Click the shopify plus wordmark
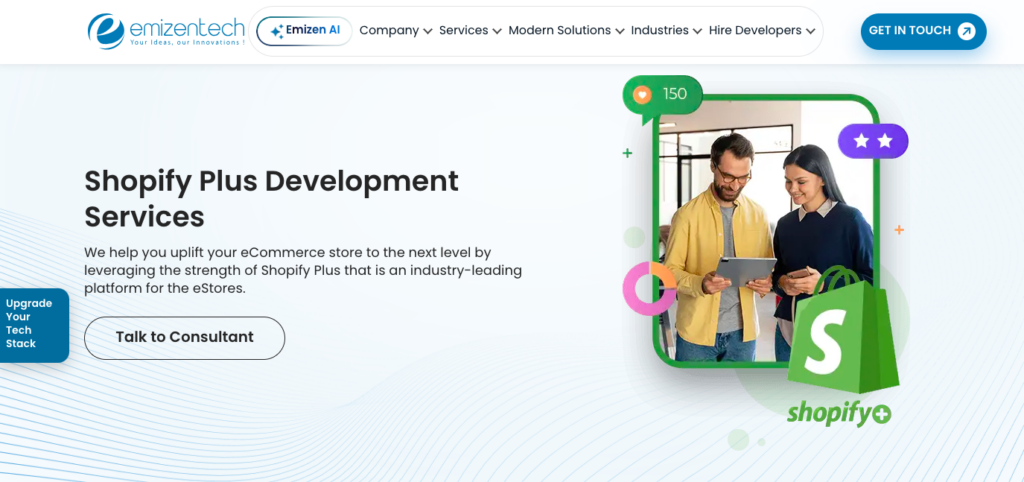This screenshot has height=482, width=1024. pyautogui.click(x=839, y=413)
